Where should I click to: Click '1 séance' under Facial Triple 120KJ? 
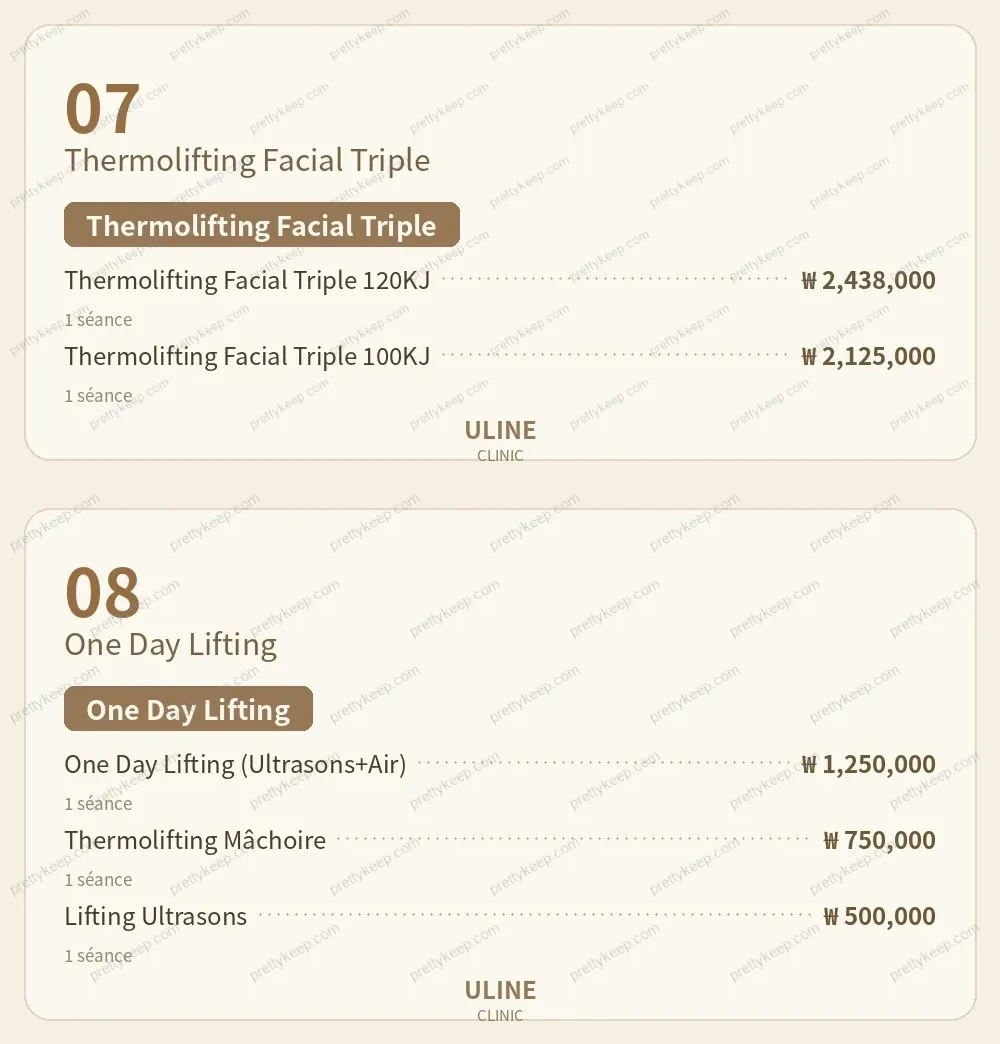pyautogui.click(x=98, y=320)
